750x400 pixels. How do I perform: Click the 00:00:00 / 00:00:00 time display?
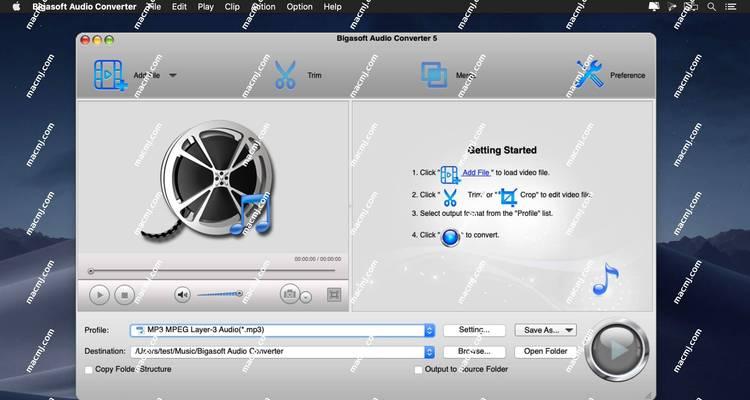click(x=318, y=259)
